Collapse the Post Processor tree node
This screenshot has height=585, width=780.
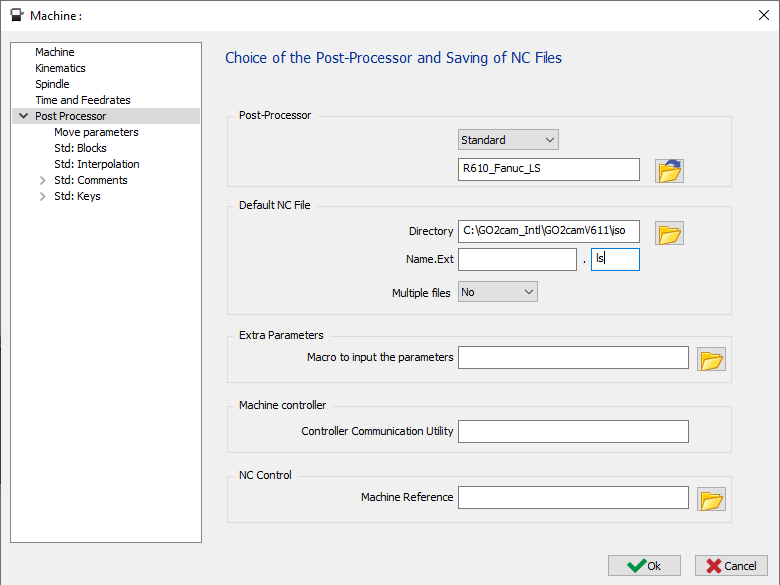pyautogui.click(x=23, y=116)
